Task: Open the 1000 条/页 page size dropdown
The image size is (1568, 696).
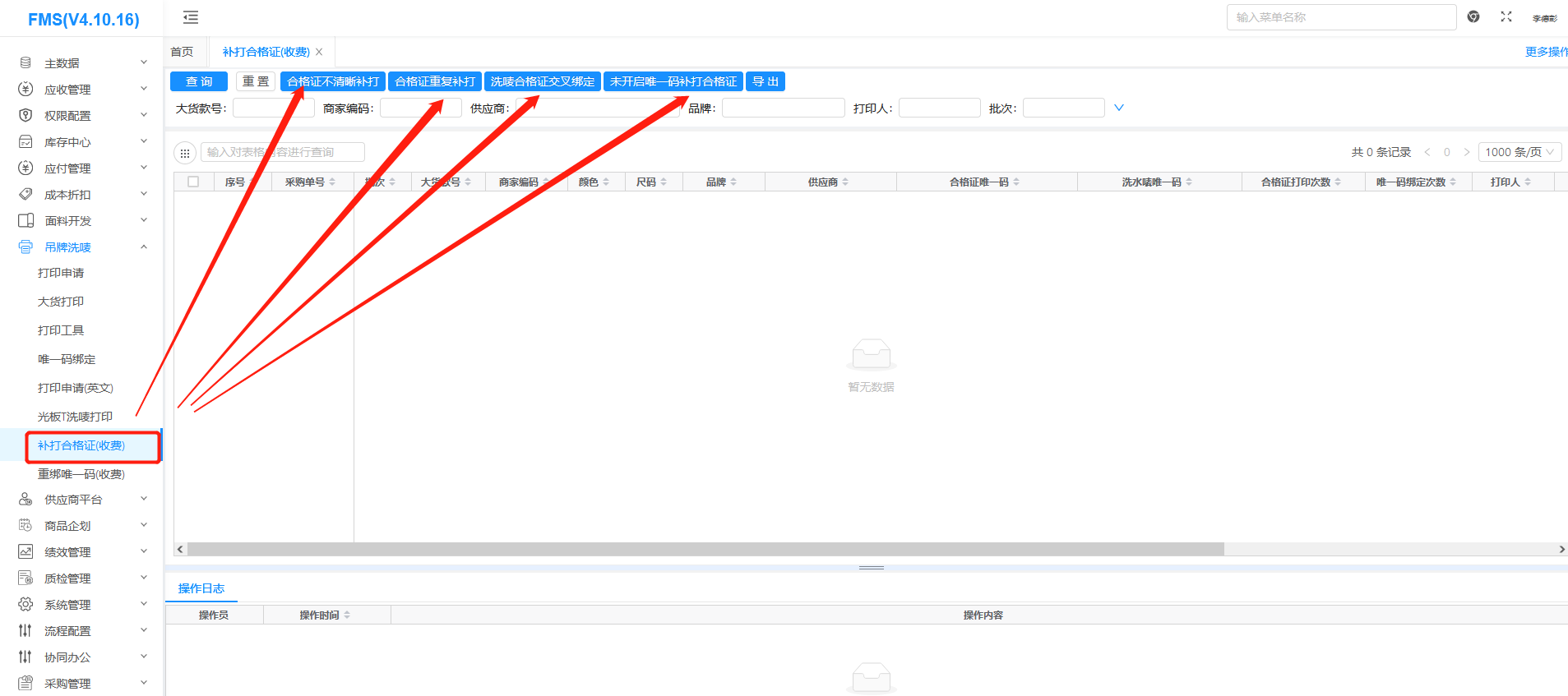Action: point(1519,152)
